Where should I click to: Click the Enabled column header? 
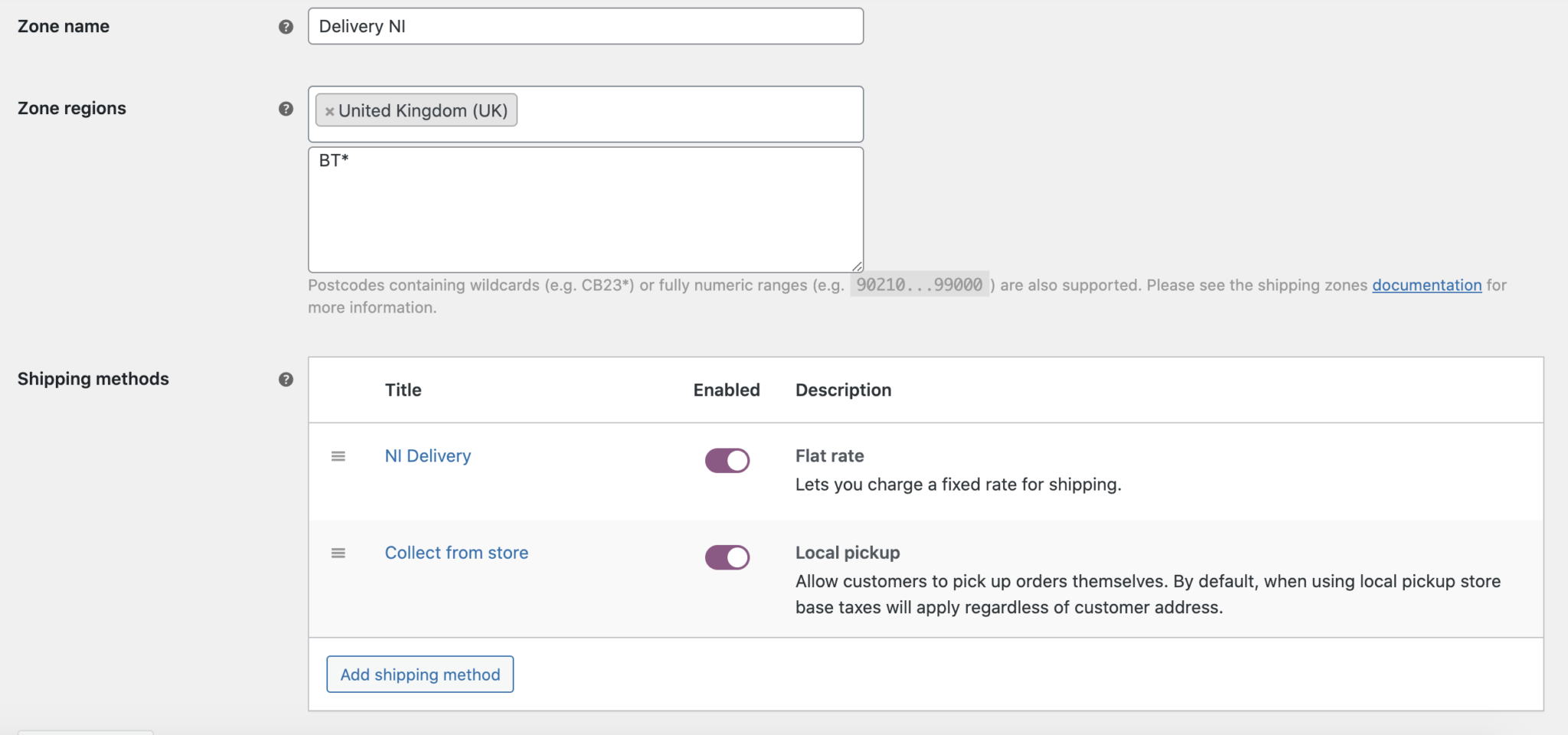click(726, 390)
